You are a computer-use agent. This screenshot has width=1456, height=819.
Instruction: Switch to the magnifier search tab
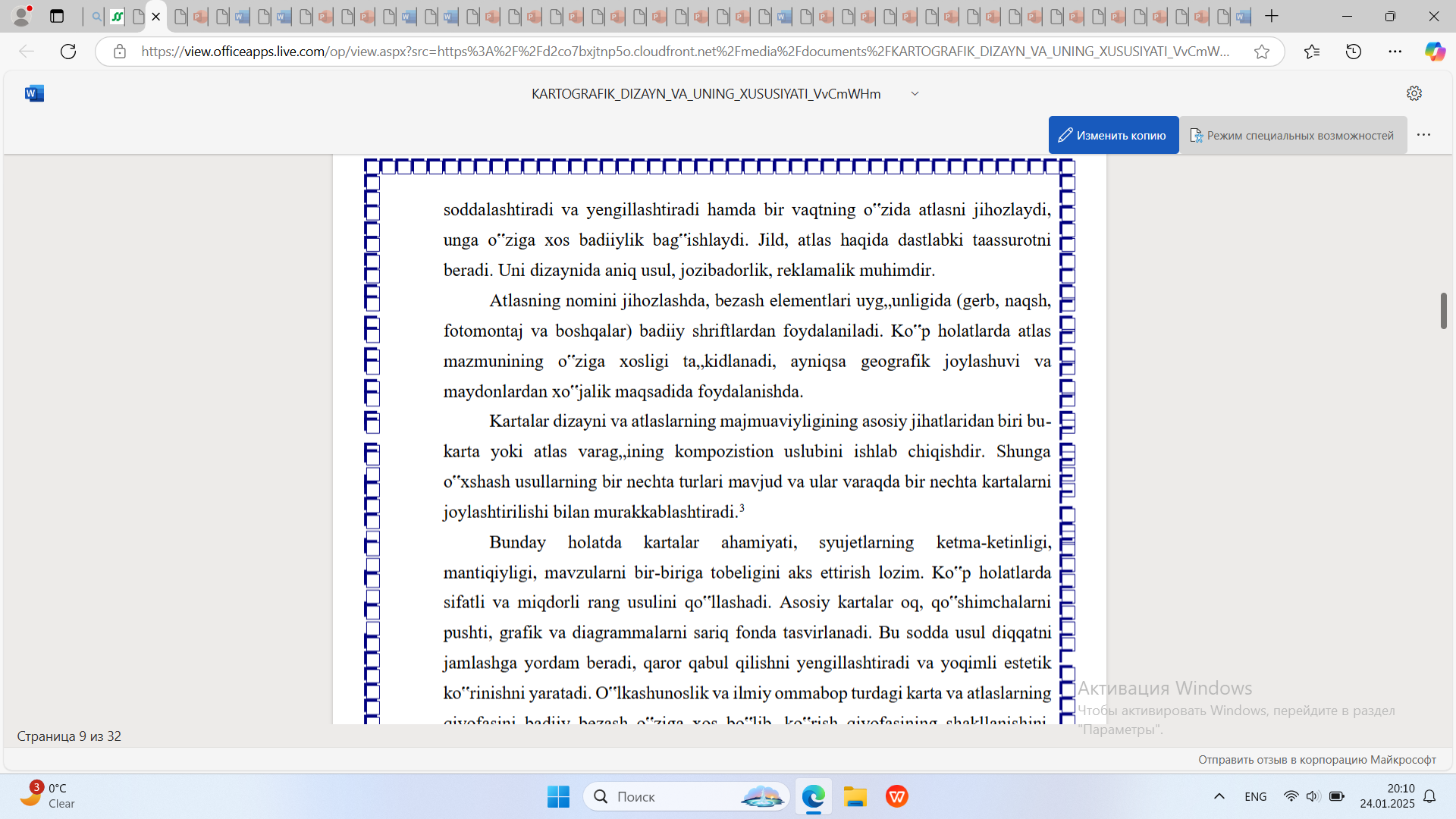(x=96, y=16)
